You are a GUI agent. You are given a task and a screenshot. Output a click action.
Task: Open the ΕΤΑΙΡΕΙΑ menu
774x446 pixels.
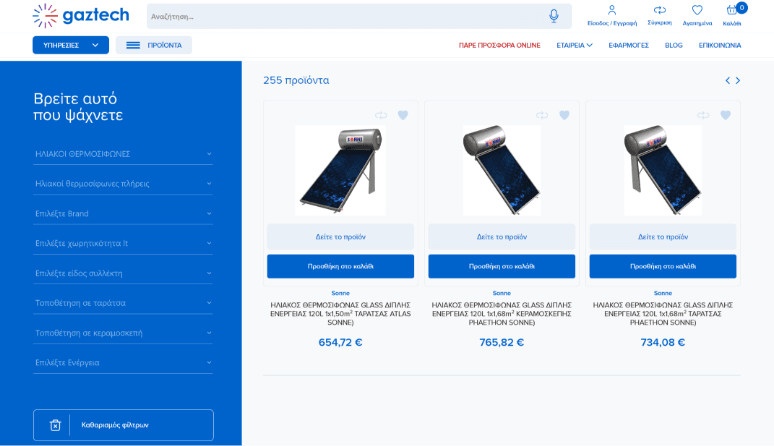click(574, 45)
